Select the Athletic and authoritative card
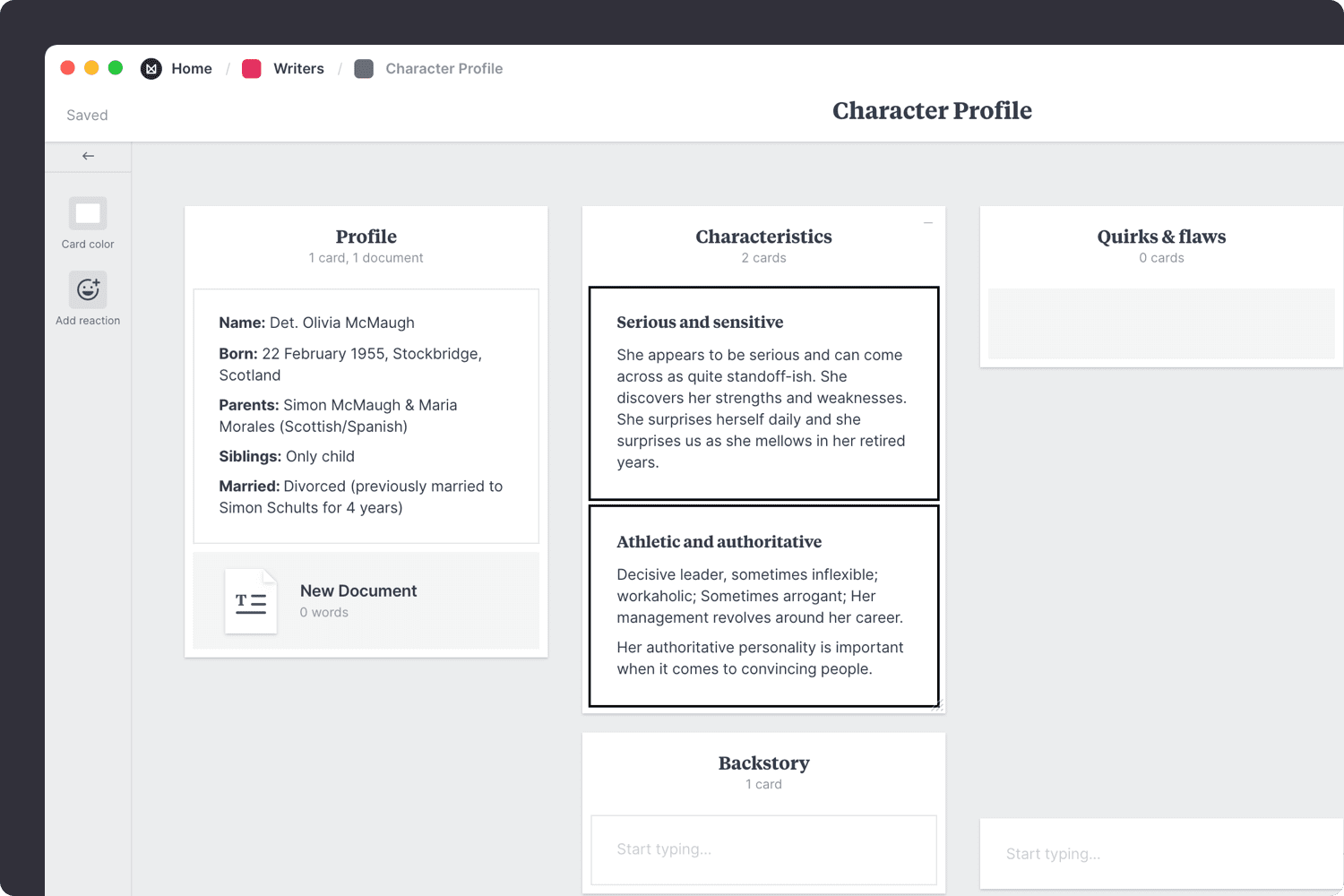The height and width of the screenshot is (896, 1344). [x=763, y=606]
